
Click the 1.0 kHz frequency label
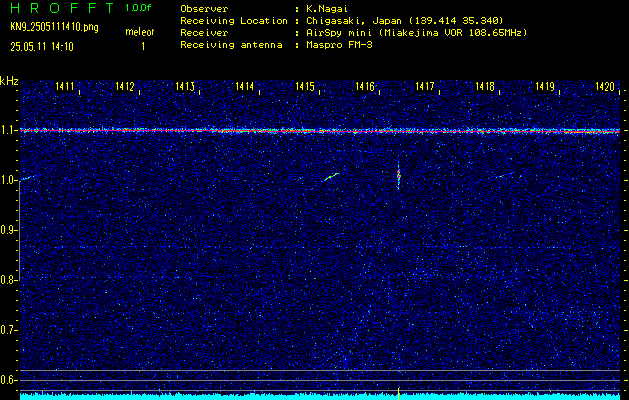(x=7, y=181)
